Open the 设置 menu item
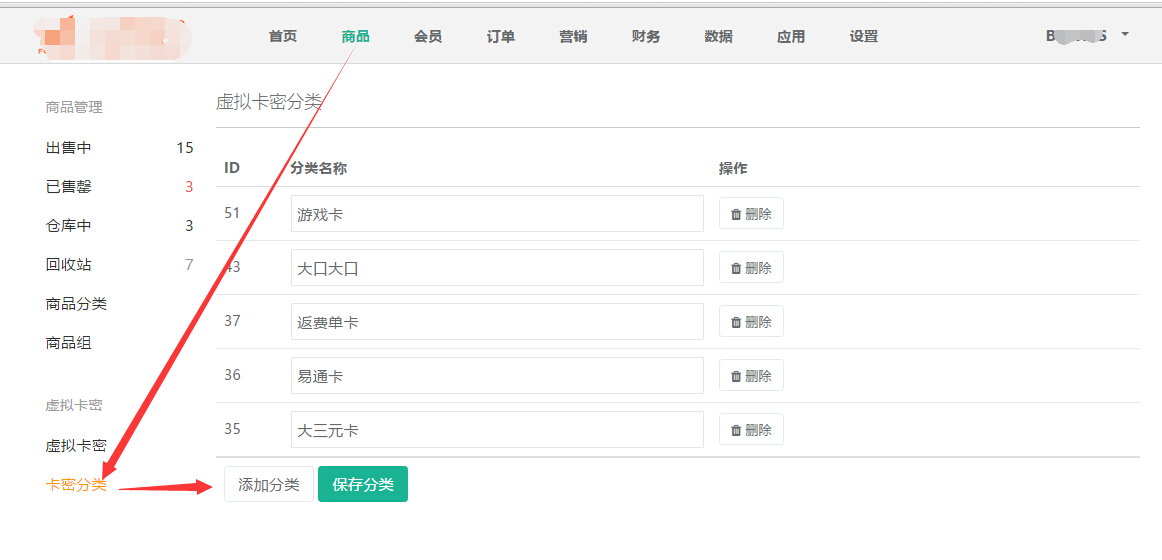This screenshot has height=560, width=1162. pos(863,36)
